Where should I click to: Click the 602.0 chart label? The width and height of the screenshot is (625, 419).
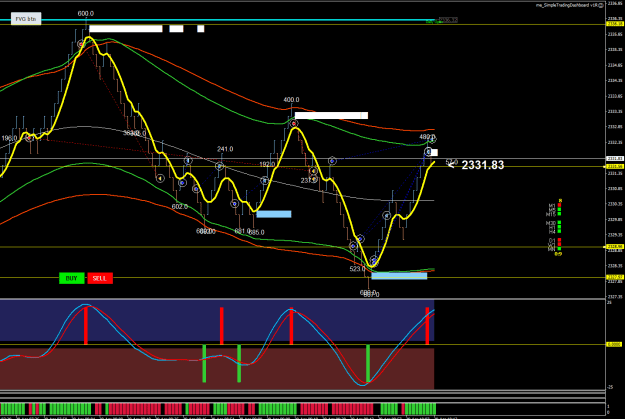pyautogui.click(x=180, y=207)
